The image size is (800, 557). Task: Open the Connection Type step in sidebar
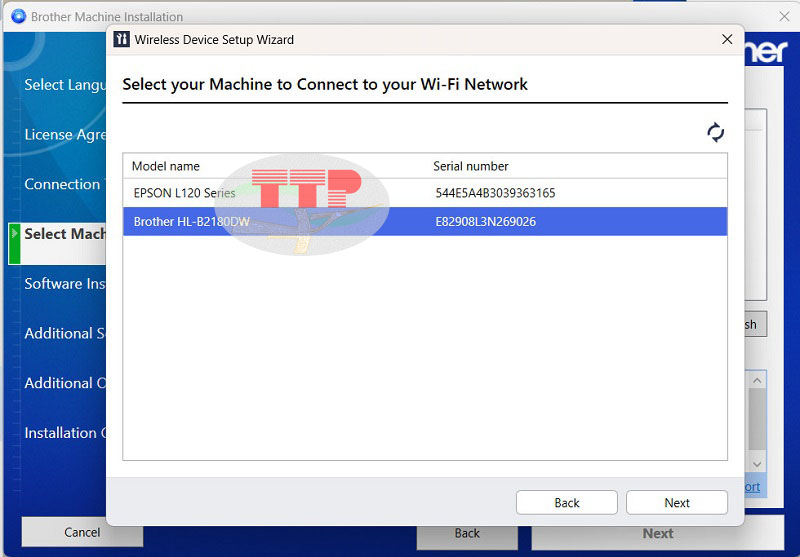[x=65, y=184]
